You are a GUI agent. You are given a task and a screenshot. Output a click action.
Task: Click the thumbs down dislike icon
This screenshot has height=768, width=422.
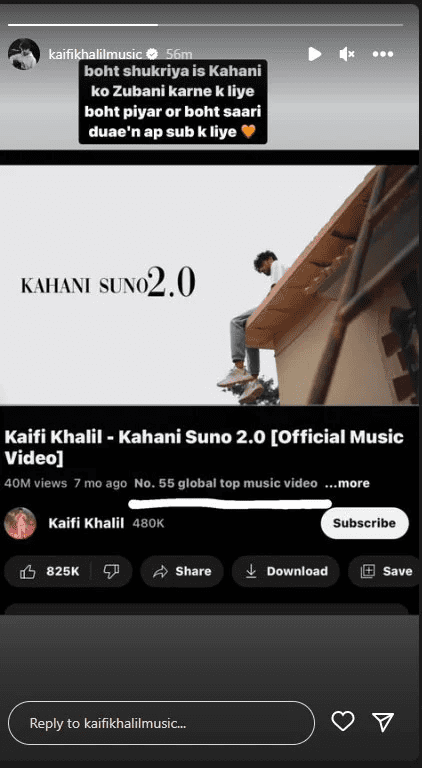(x=112, y=571)
